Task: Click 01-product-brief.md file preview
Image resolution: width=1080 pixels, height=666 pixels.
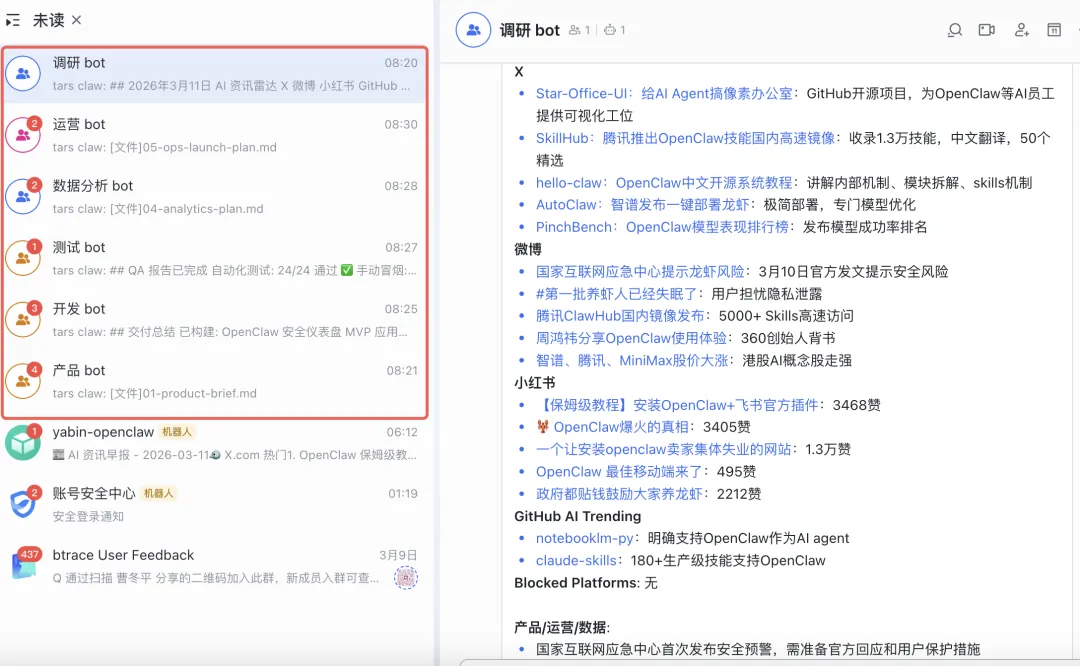Action: 154,393
